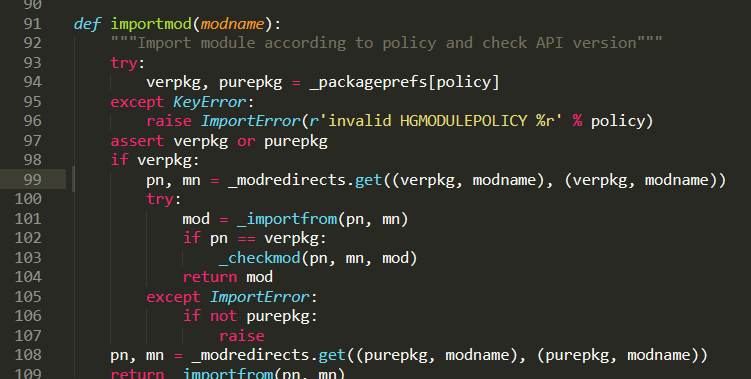Click line number 93 in the gutter

[33, 63]
